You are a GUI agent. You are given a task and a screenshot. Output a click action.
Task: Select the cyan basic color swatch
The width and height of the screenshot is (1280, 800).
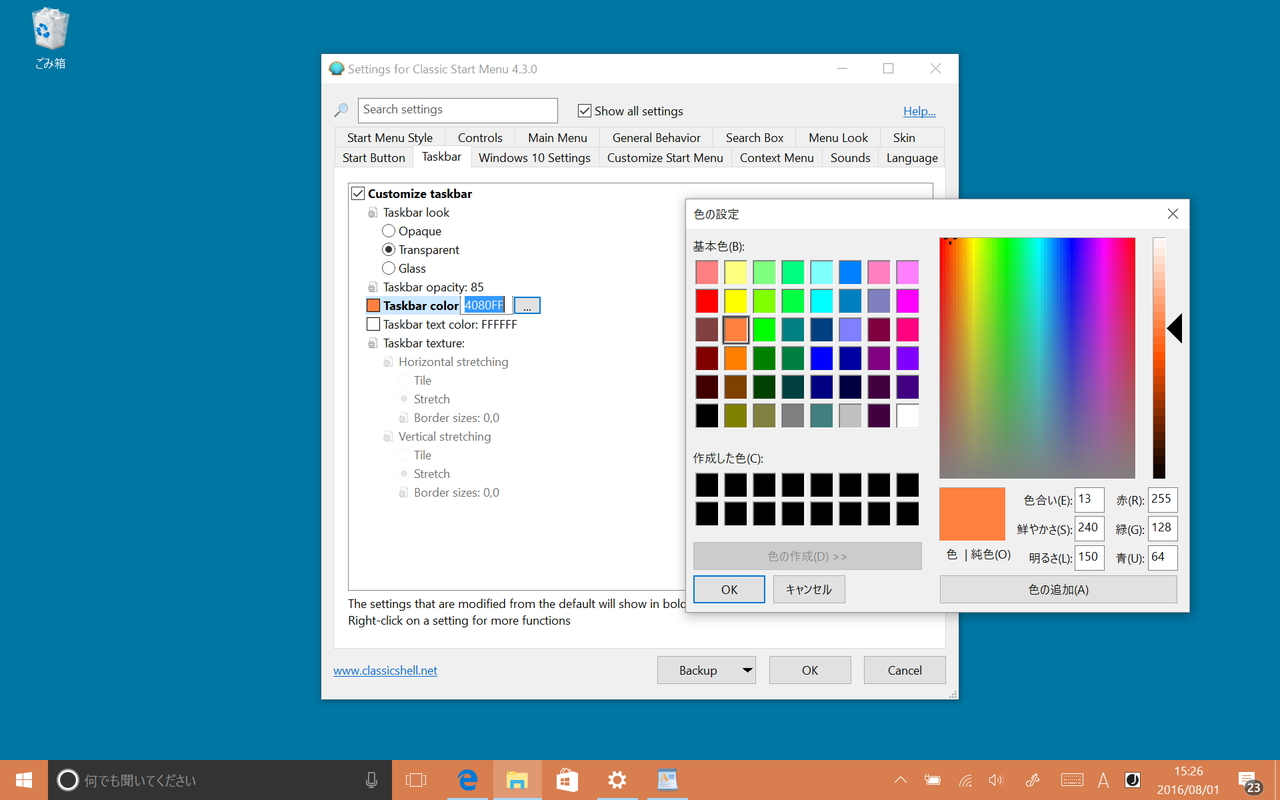point(821,301)
